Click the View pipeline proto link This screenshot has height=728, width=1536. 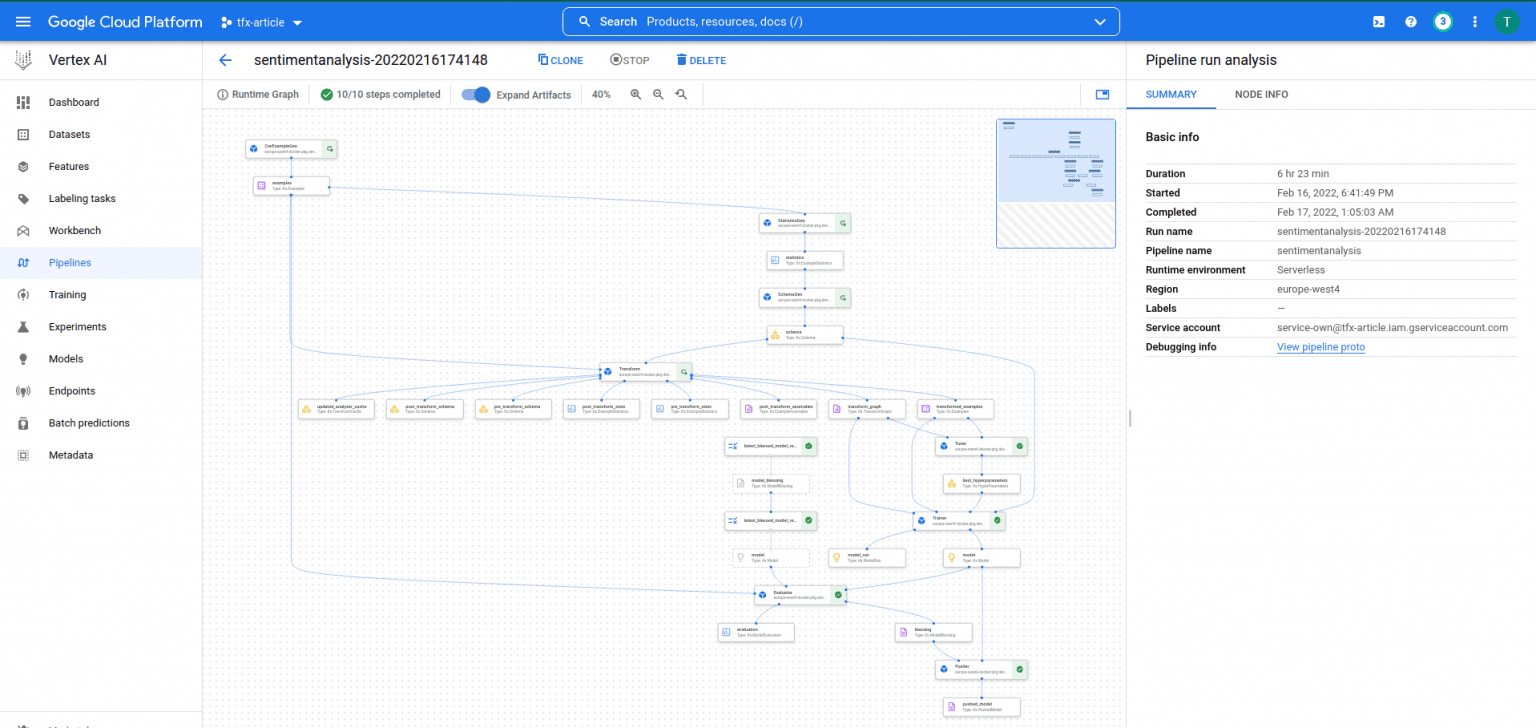[1321, 346]
